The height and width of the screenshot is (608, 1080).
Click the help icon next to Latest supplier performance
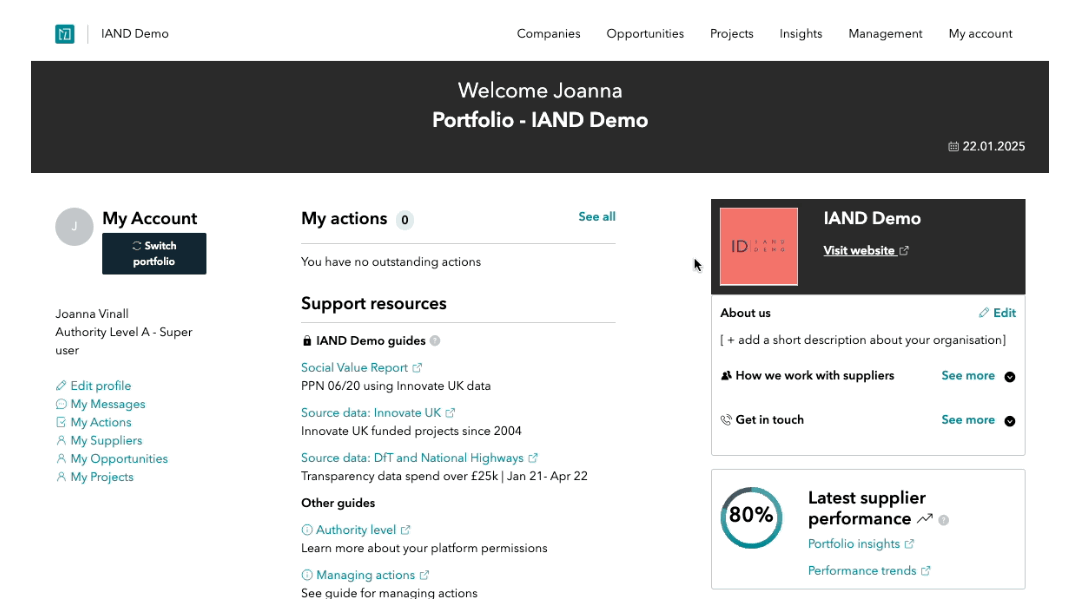point(944,520)
